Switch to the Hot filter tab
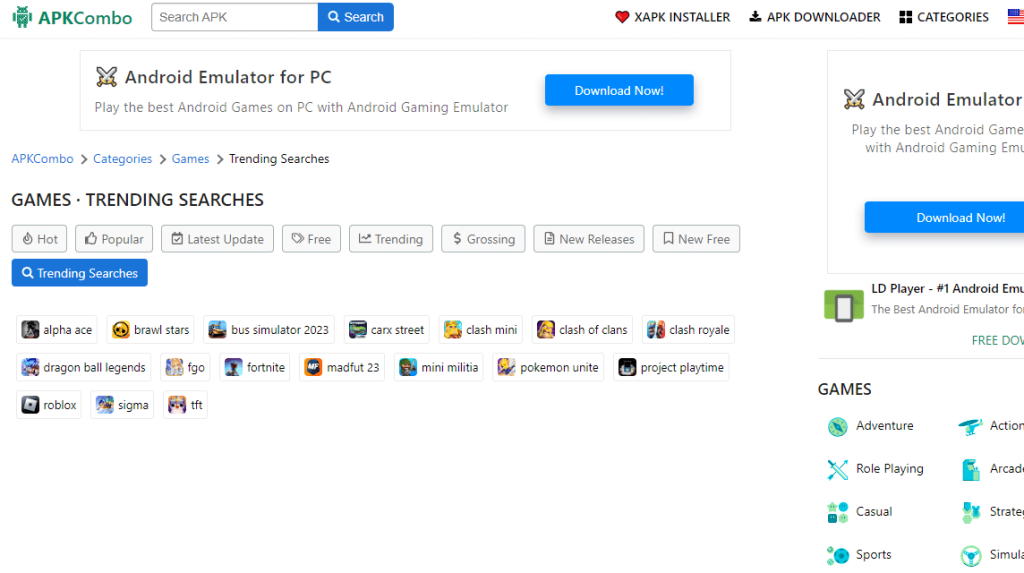 click(x=39, y=239)
